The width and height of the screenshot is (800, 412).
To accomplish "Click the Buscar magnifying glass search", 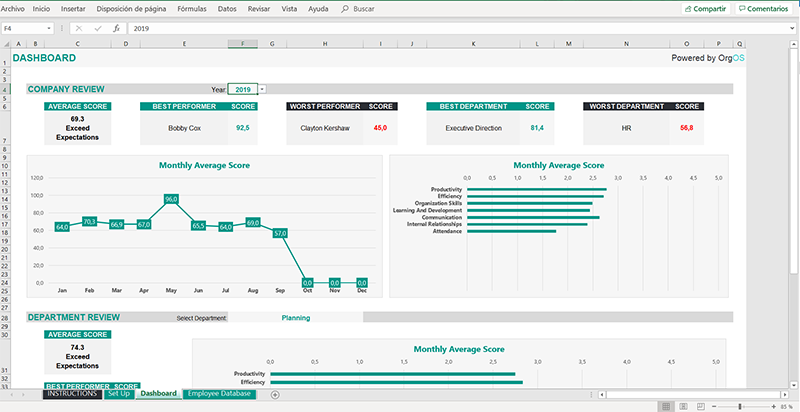I will [x=345, y=9].
